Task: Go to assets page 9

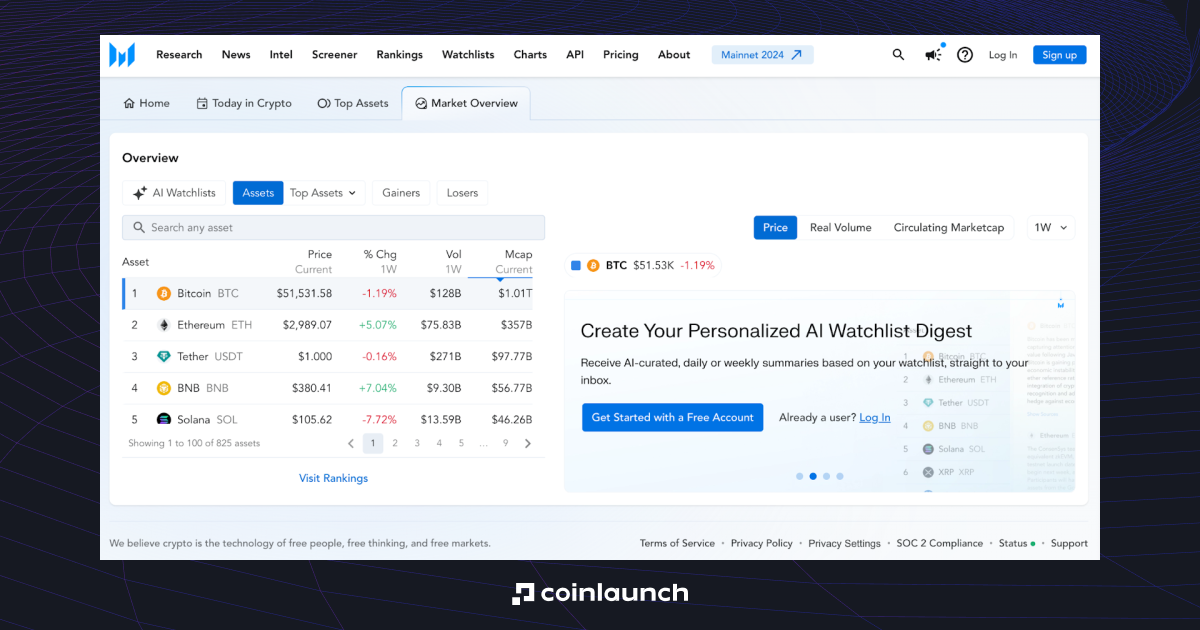Action: [x=506, y=443]
